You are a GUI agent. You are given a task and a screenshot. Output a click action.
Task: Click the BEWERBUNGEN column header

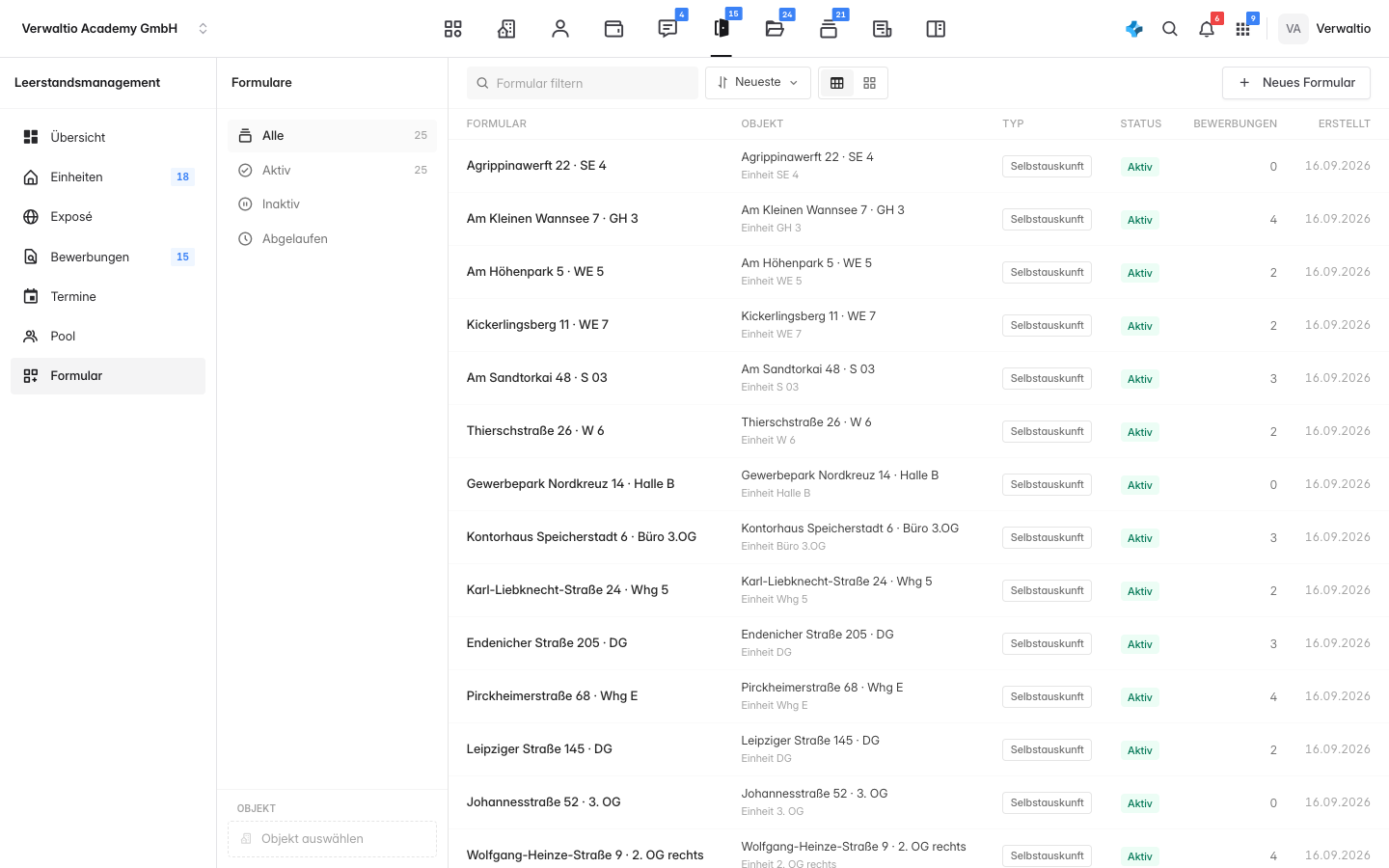(x=1235, y=123)
